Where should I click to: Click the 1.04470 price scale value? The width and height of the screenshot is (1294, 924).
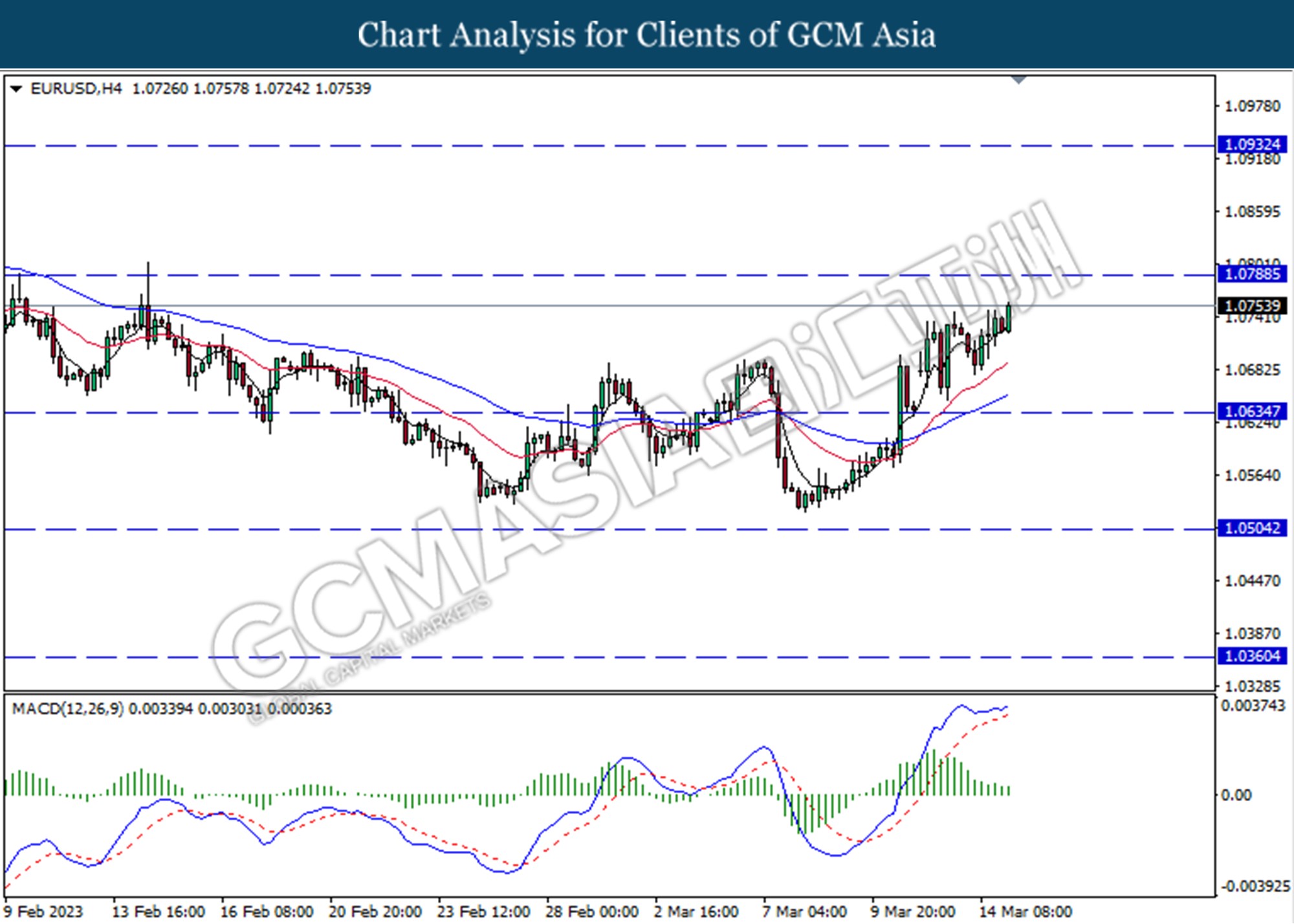click(1253, 581)
